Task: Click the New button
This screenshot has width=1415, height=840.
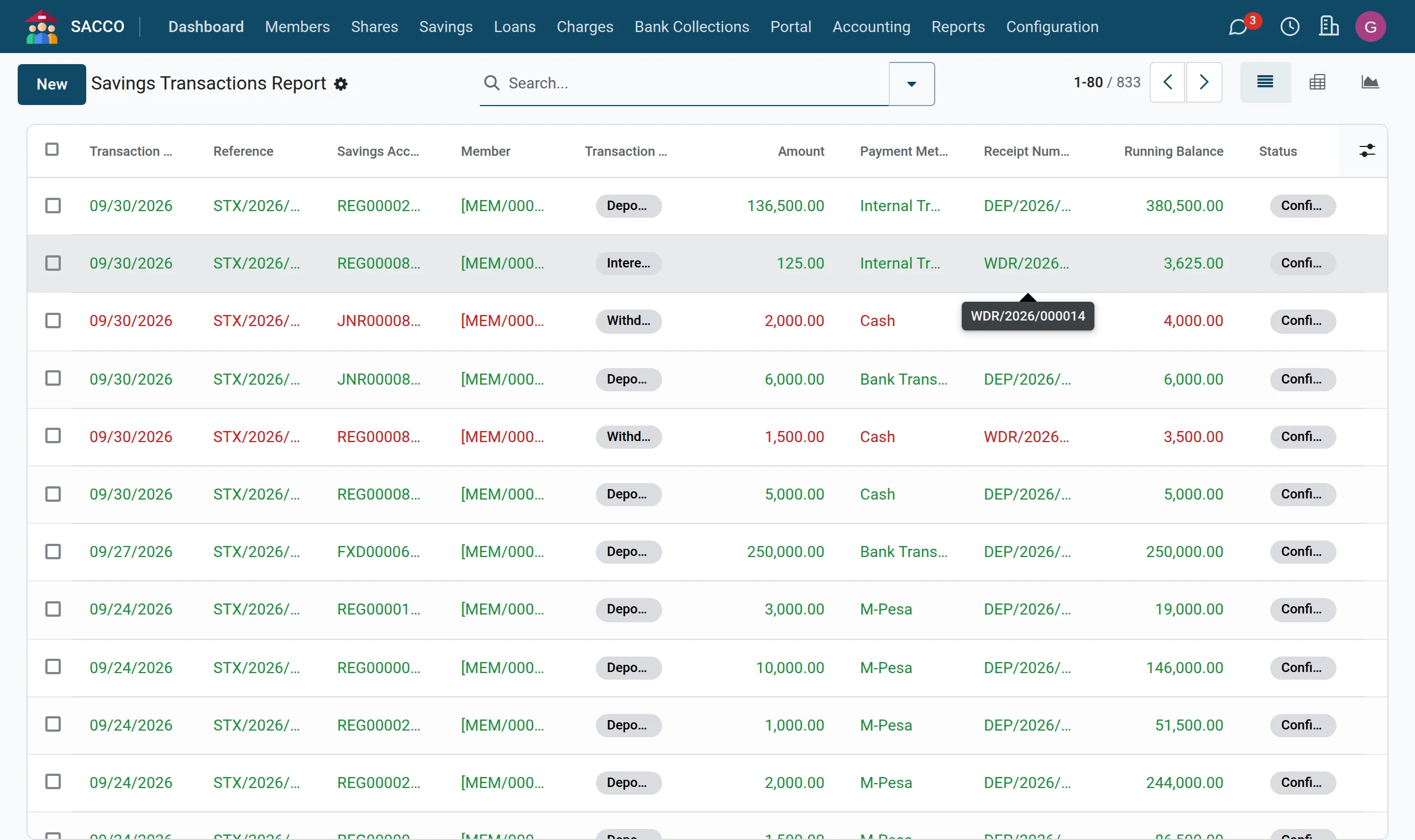Action: [x=52, y=84]
